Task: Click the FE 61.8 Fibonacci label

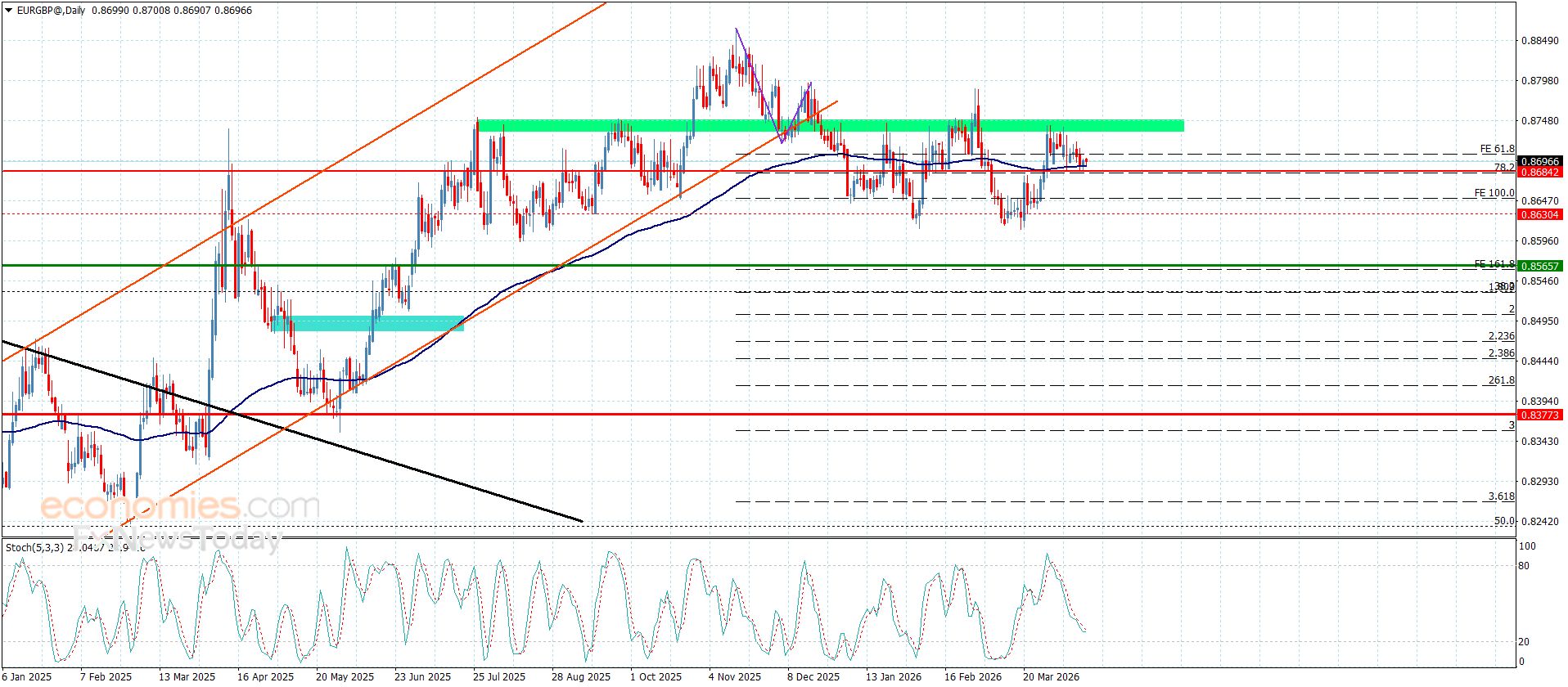Action: 1497,149
